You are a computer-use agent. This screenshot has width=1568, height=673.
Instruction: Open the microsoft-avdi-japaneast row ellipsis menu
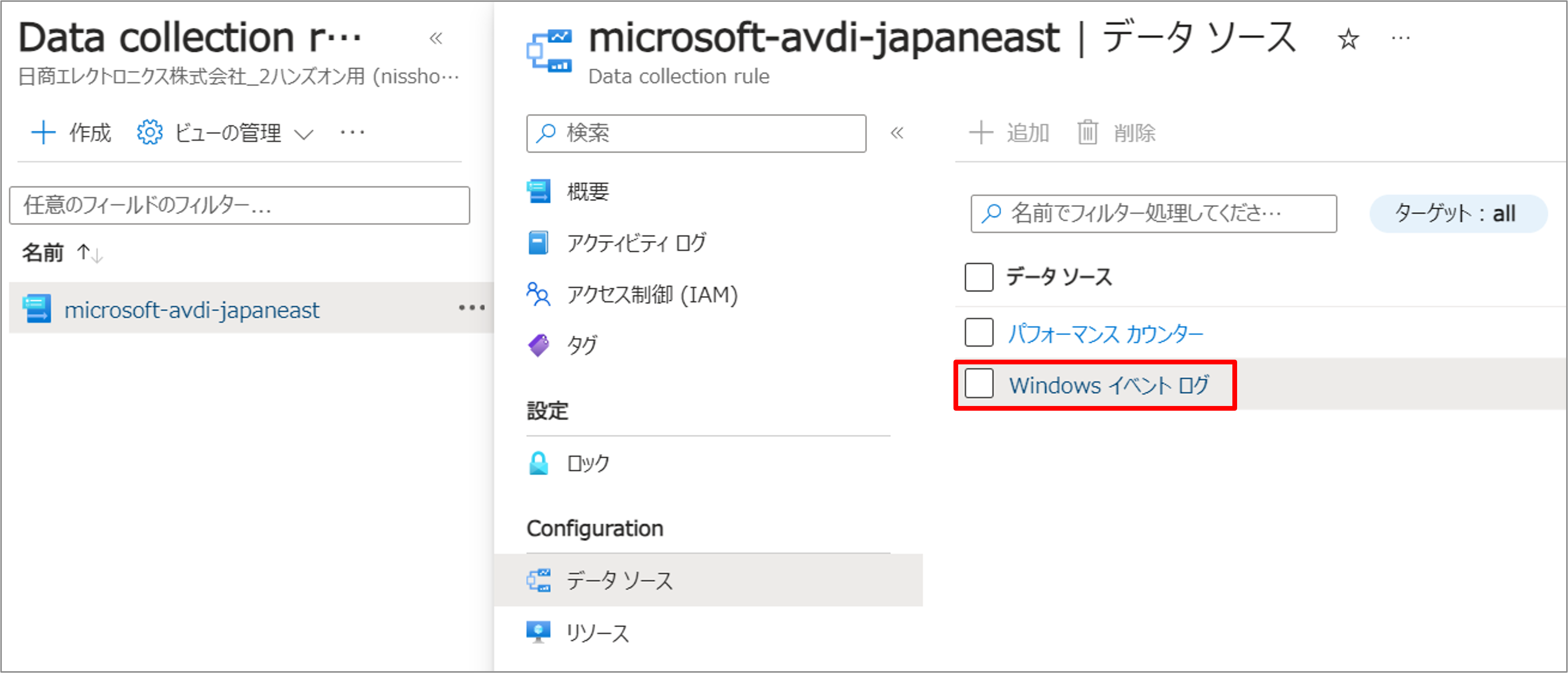[472, 308]
